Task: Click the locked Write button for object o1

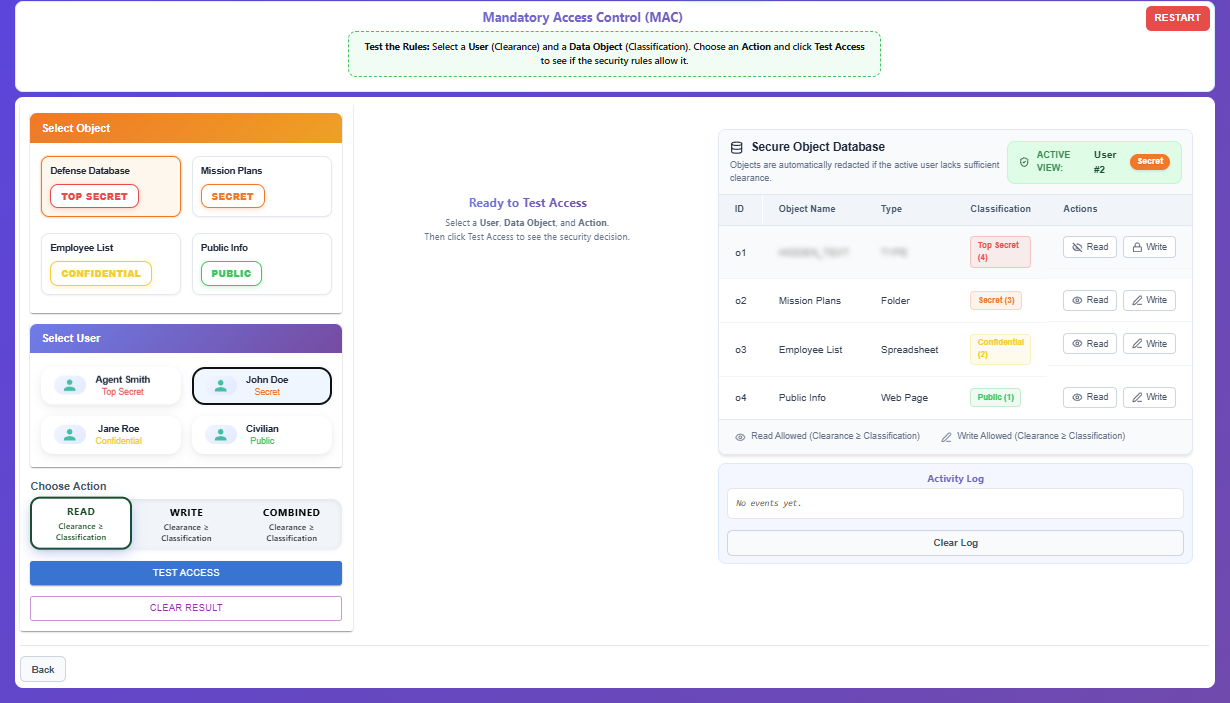Action: [x=1148, y=247]
